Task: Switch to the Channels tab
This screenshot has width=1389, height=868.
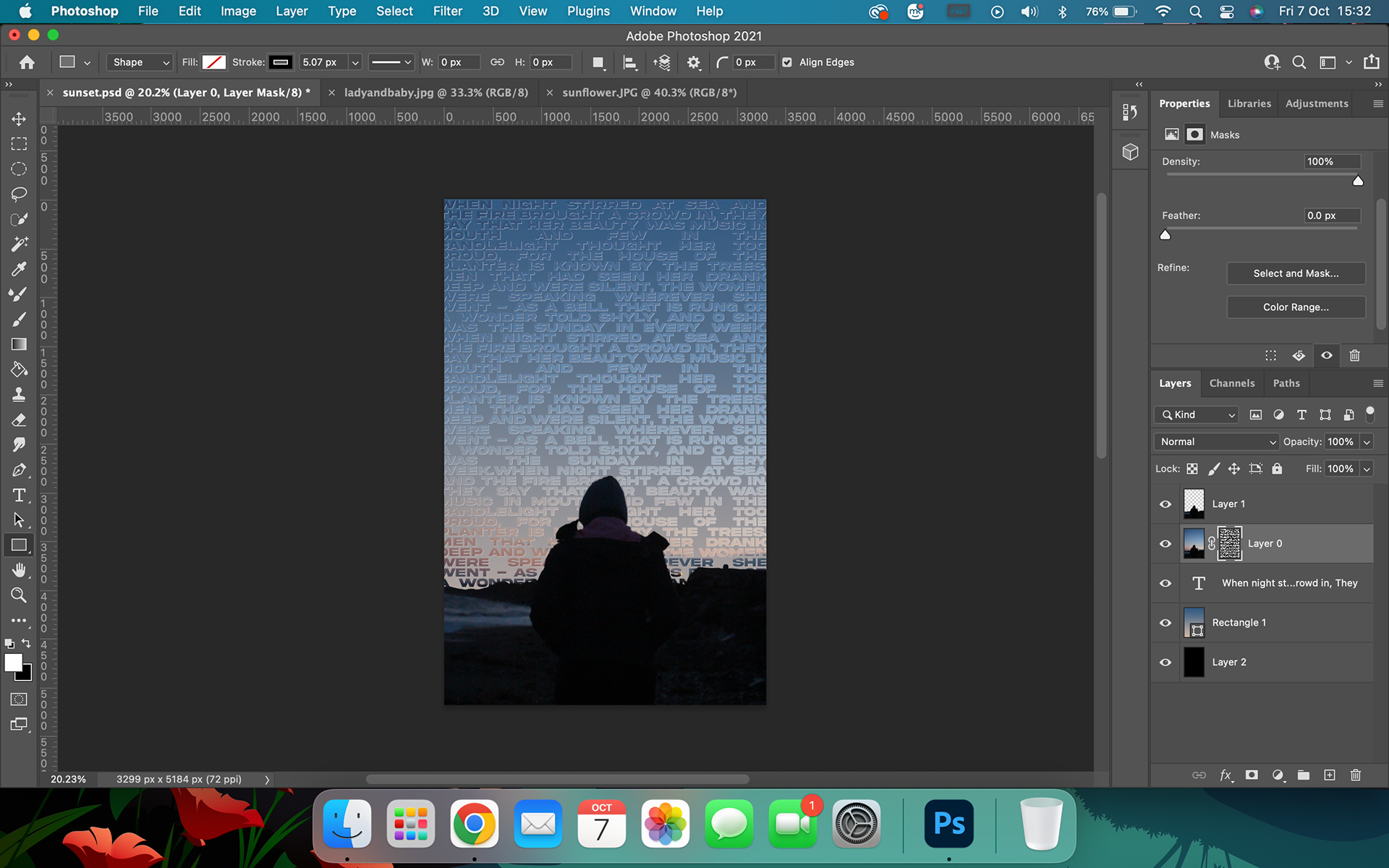Action: pos(1231,383)
